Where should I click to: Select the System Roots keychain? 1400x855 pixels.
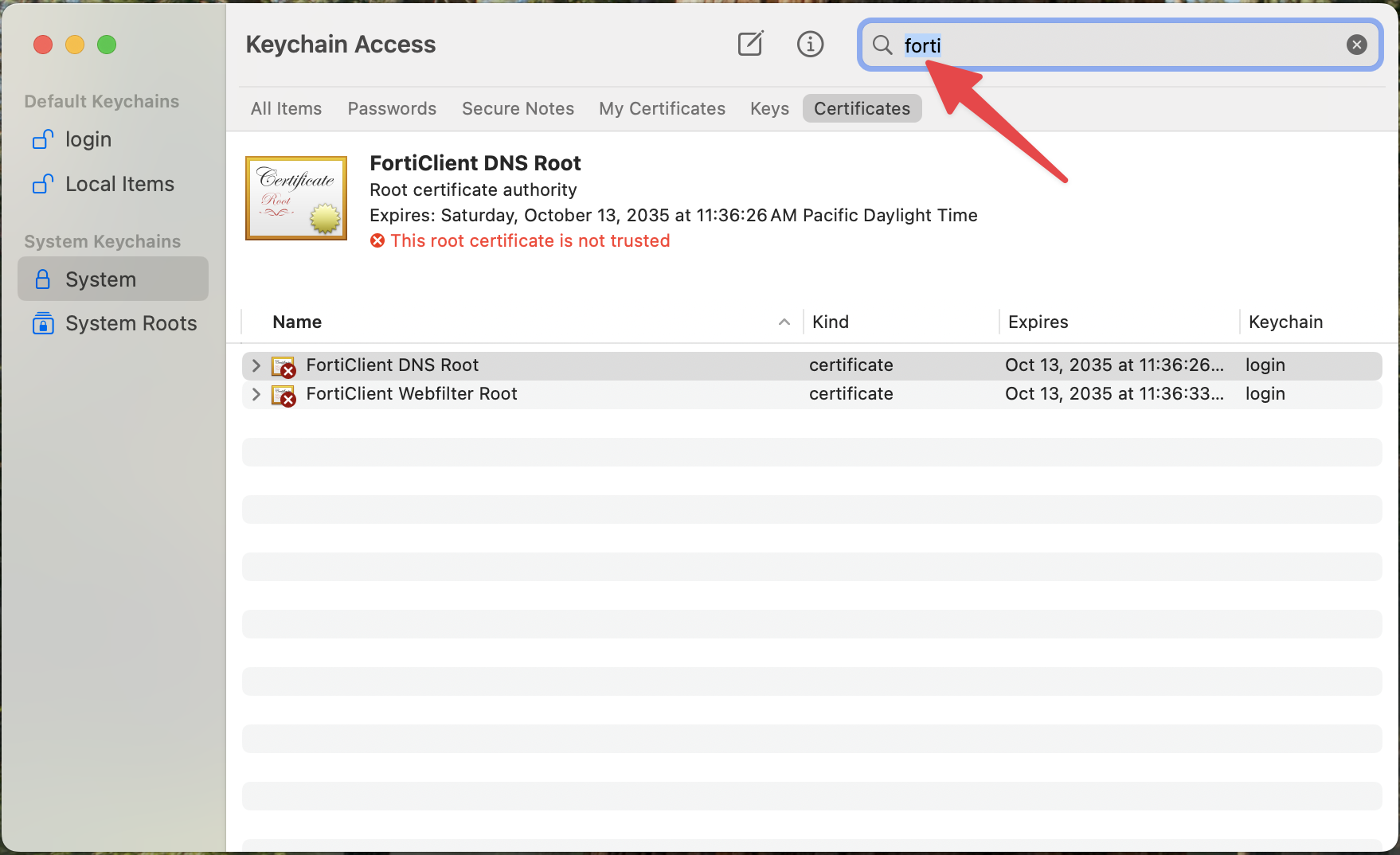[131, 324]
